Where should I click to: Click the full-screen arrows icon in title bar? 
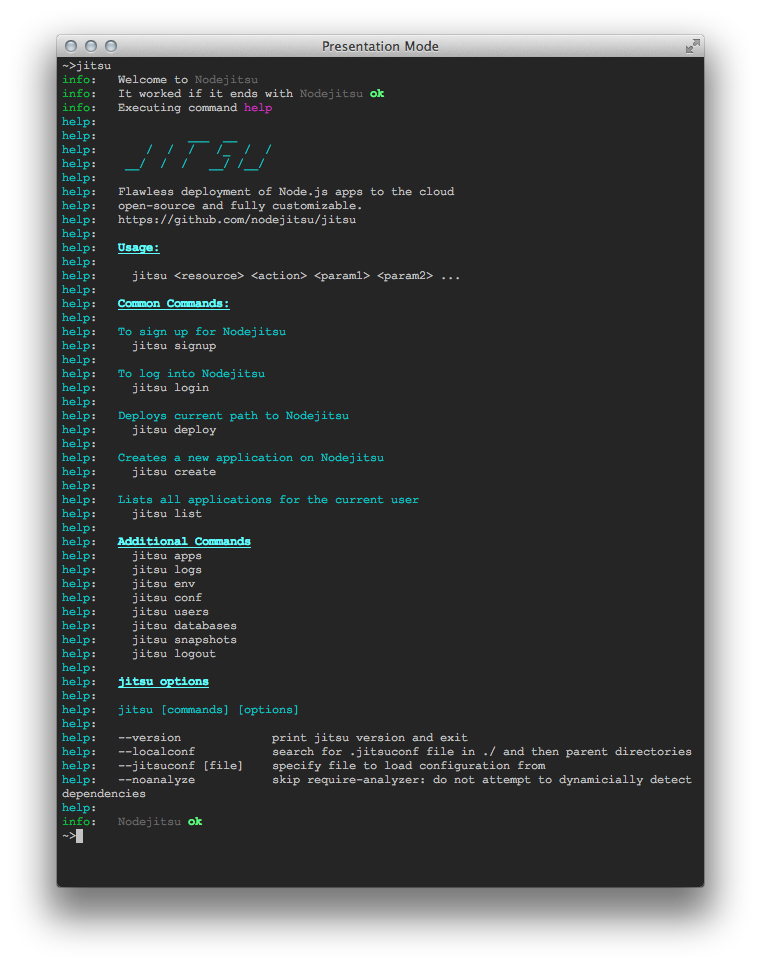click(x=692, y=46)
